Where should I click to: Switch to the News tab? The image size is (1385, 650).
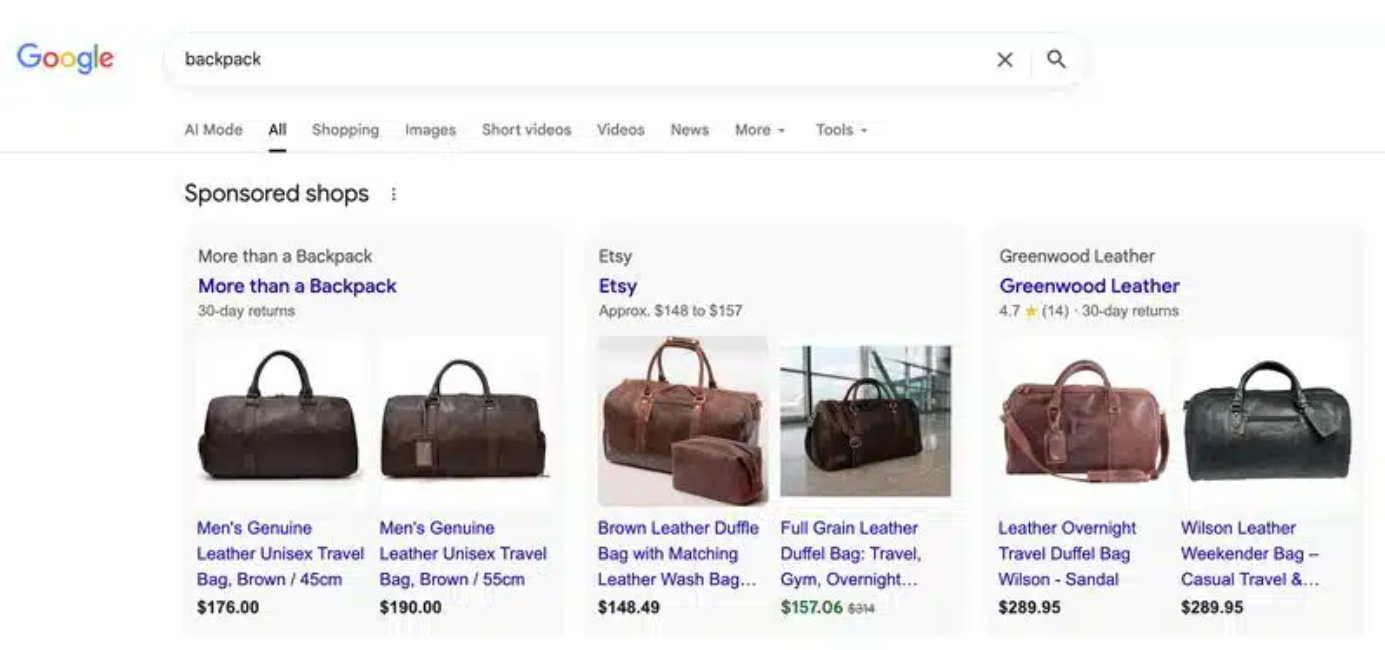point(689,130)
